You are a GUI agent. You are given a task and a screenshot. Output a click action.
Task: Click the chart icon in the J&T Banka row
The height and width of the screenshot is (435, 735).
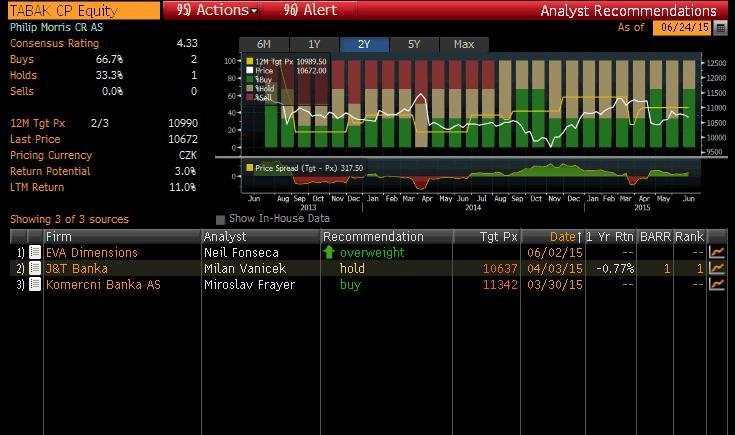coord(717,268)
